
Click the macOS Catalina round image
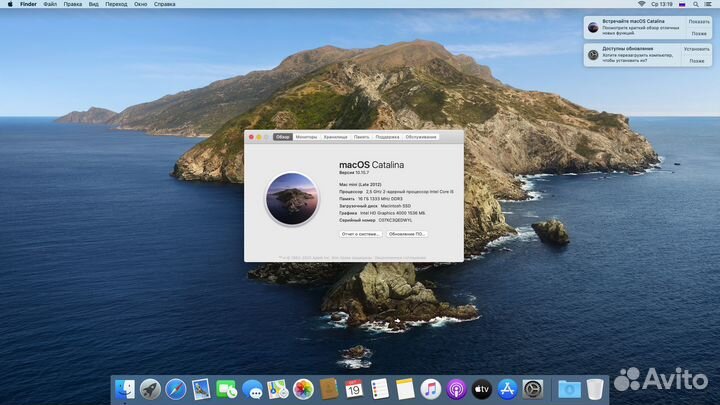[292, 198]
